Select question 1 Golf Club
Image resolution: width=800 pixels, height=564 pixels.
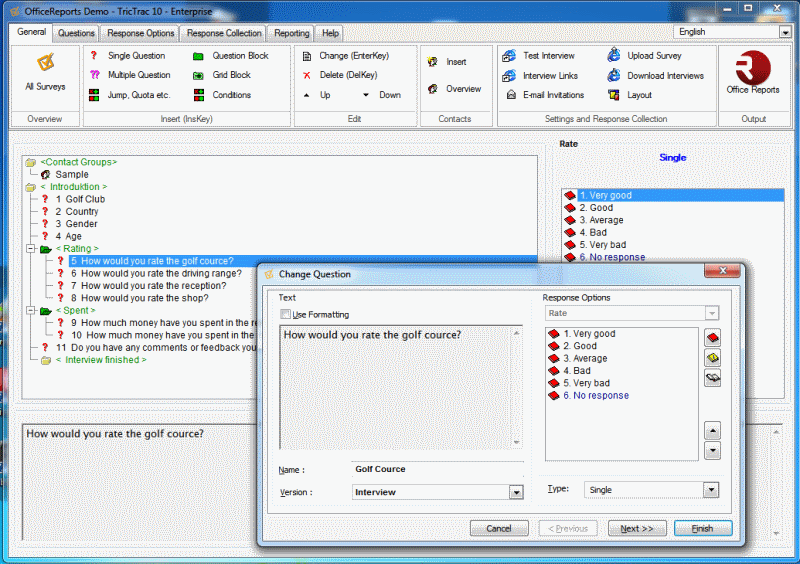click(x=80, y=199)
